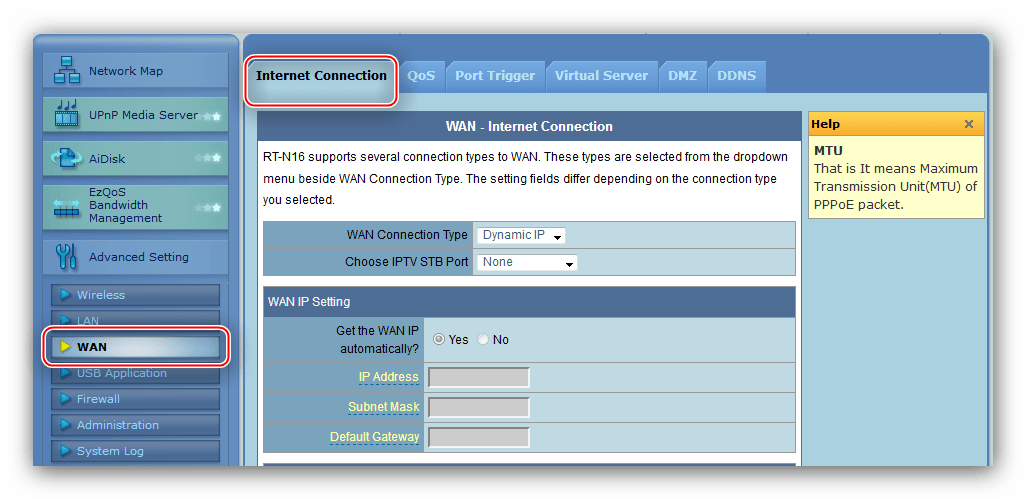
Task: Click the IP Address help link
Action: click(388, 377)
